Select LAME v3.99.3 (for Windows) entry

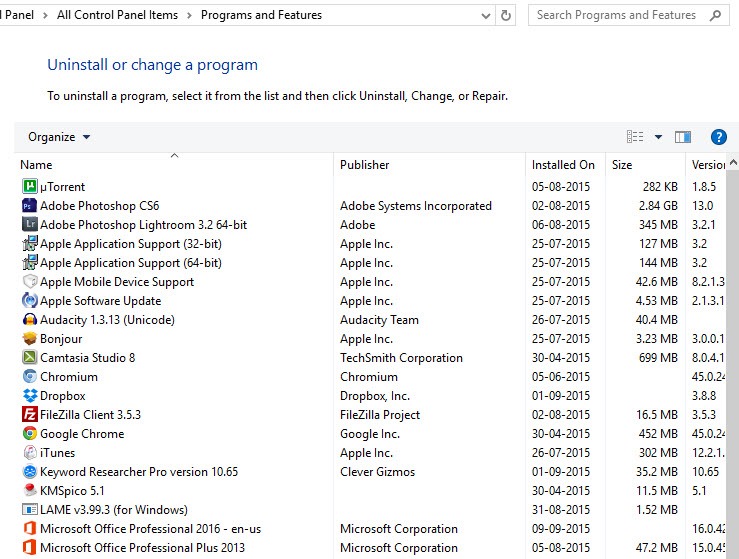coord(114,510)
